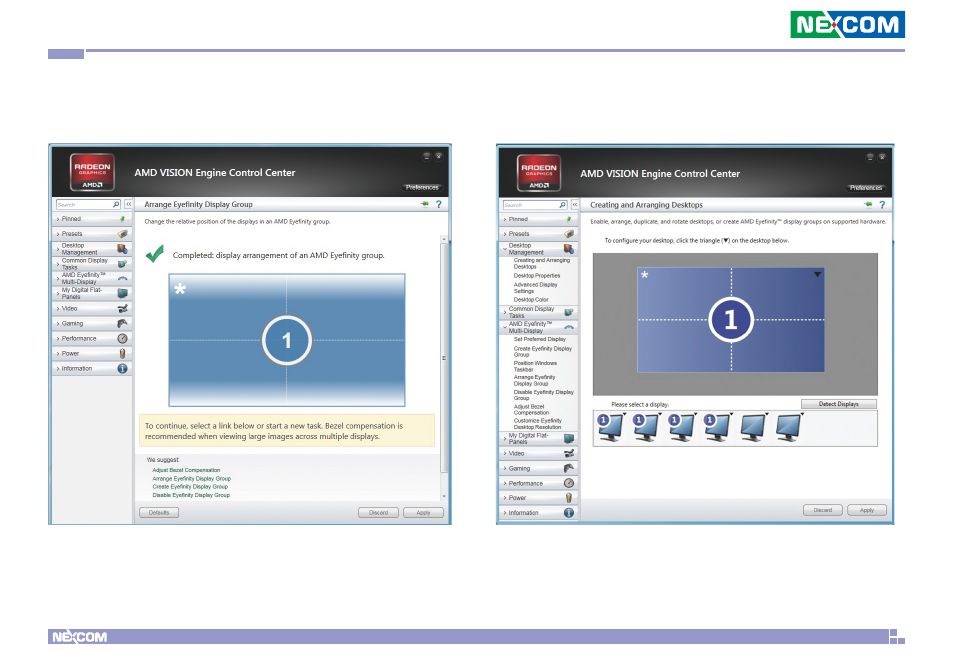Open Desktop Properties sidebar item
954x671 pixels.
pyautogui.click(x=537, y=276)
